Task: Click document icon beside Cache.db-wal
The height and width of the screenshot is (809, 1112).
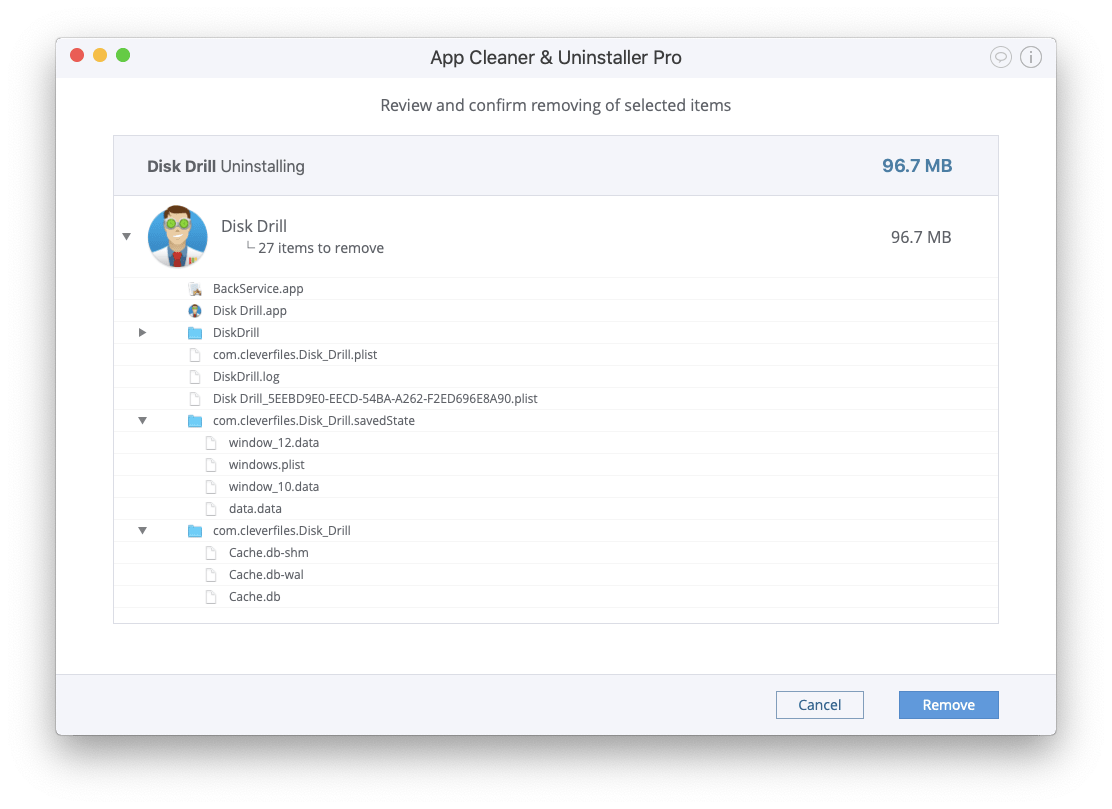Action: 211,574
